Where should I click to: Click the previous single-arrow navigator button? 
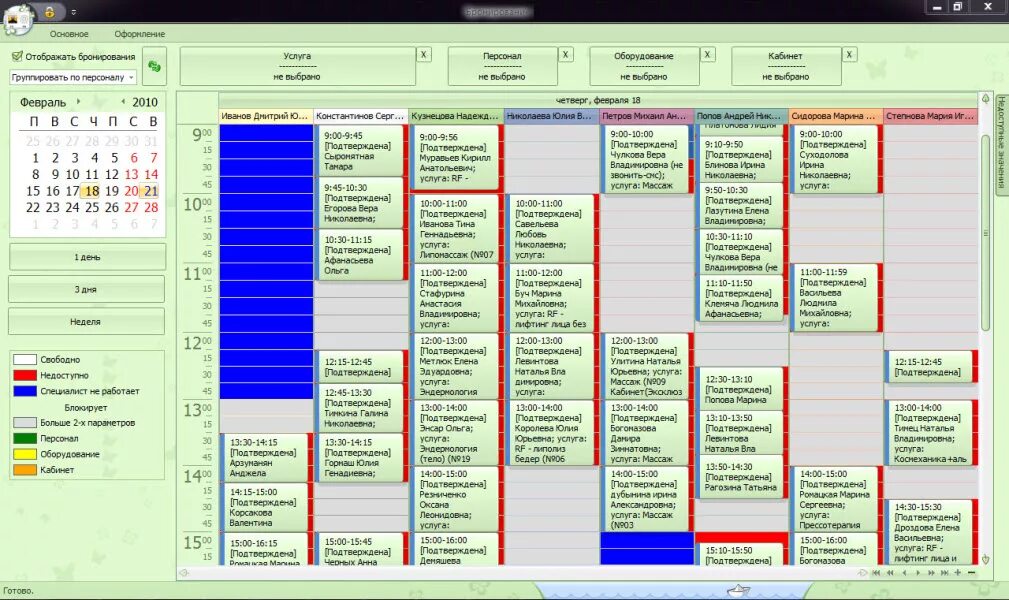[x=904, y=572]
